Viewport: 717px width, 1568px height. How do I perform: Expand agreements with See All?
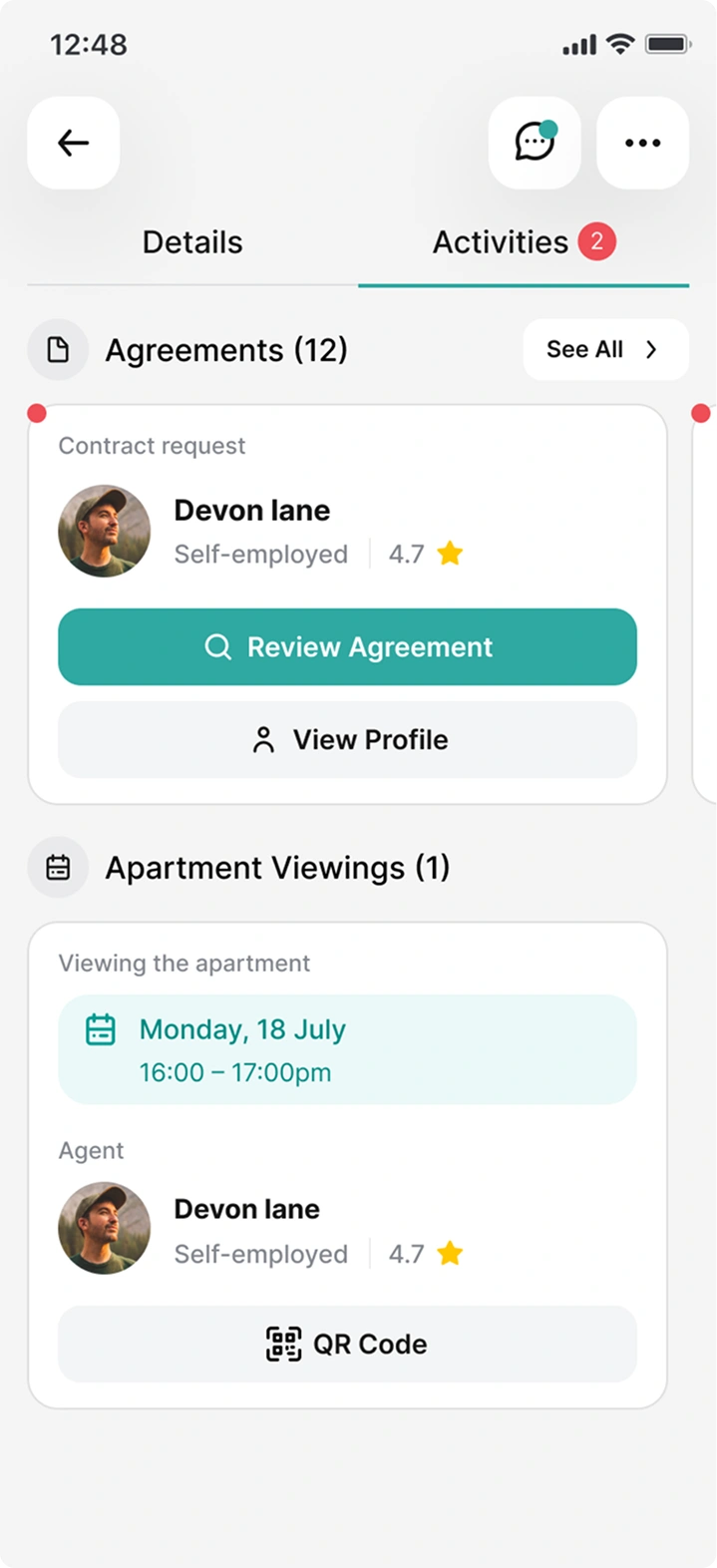(604, 350)
